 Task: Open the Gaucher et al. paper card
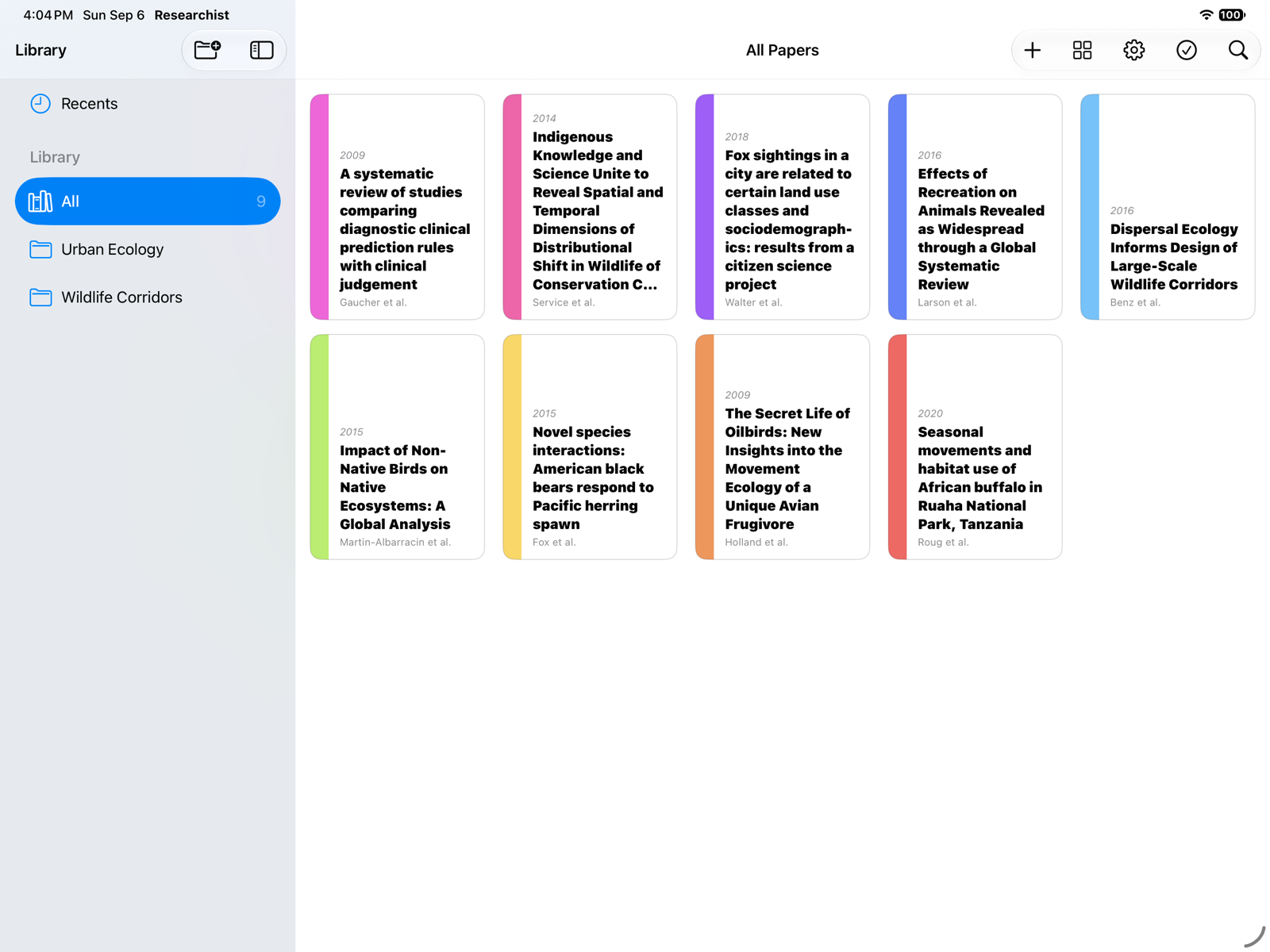tap(397, 207)
